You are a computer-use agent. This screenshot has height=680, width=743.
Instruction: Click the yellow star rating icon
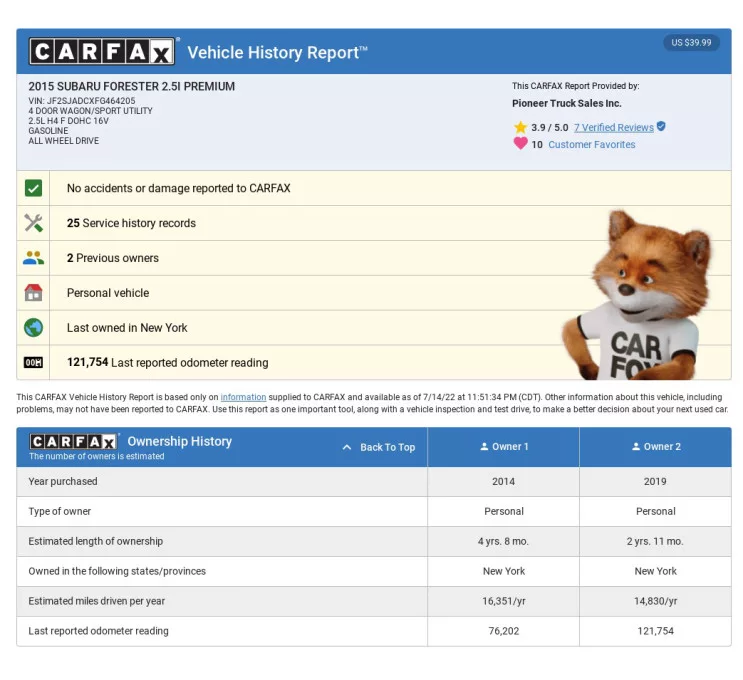(x=520, y=128)
